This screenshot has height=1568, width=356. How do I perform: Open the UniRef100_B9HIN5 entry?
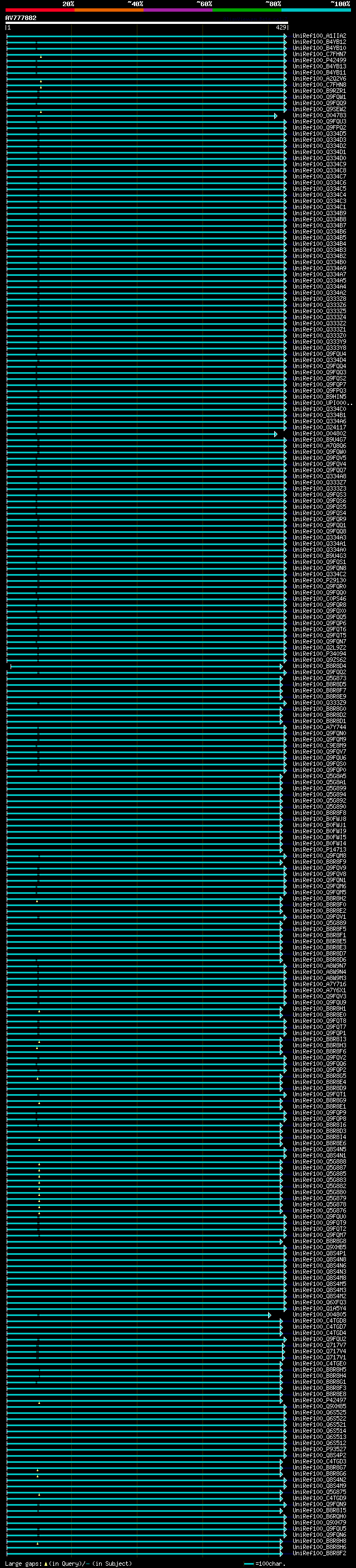(319, 397)
